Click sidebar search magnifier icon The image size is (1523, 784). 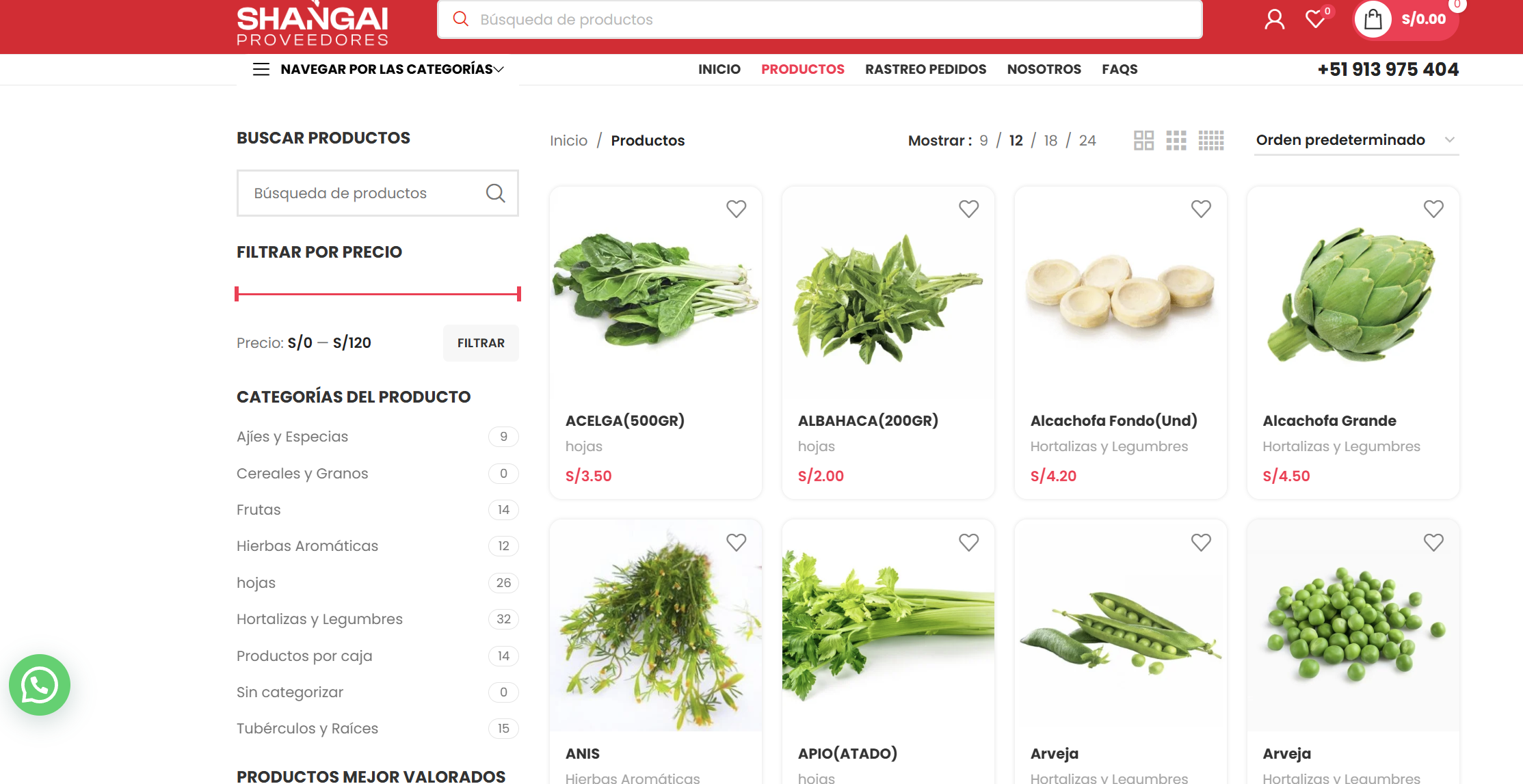coord(495,193)
